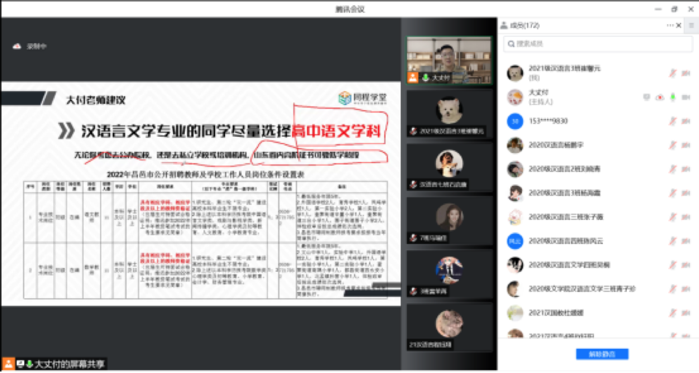The image size is (699, 373).
Task: Click the speaker's live video thumbnail
Action: (449, 61)
